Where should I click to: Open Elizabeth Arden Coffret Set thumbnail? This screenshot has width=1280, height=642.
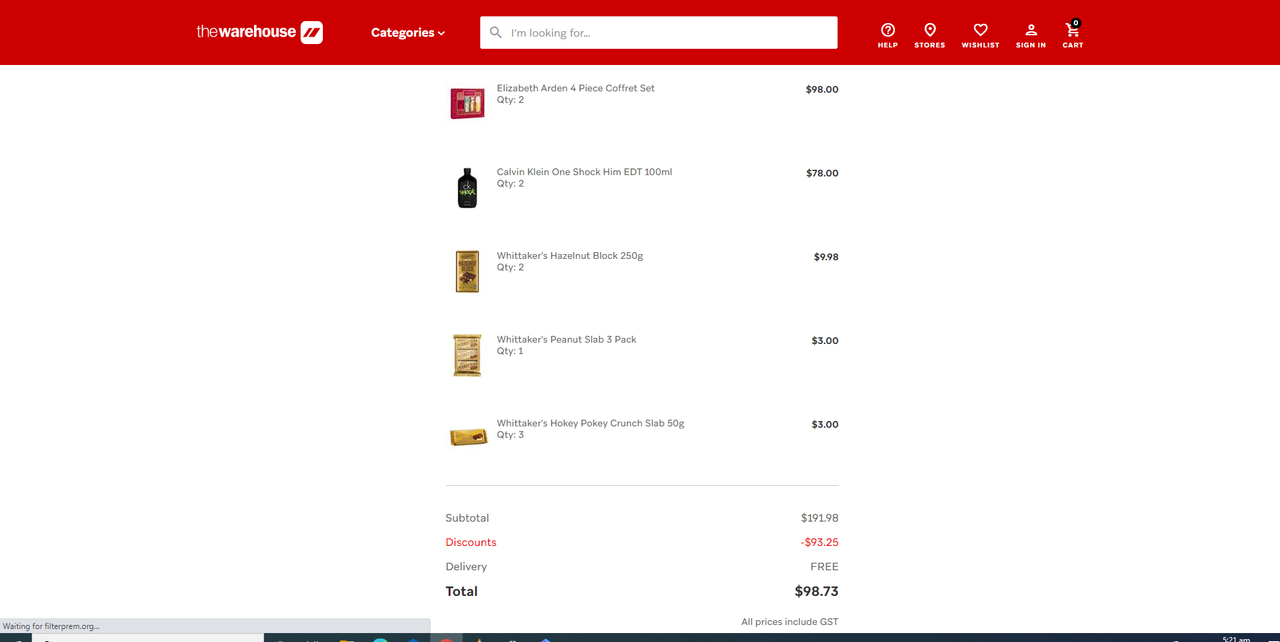pos(467,103)
